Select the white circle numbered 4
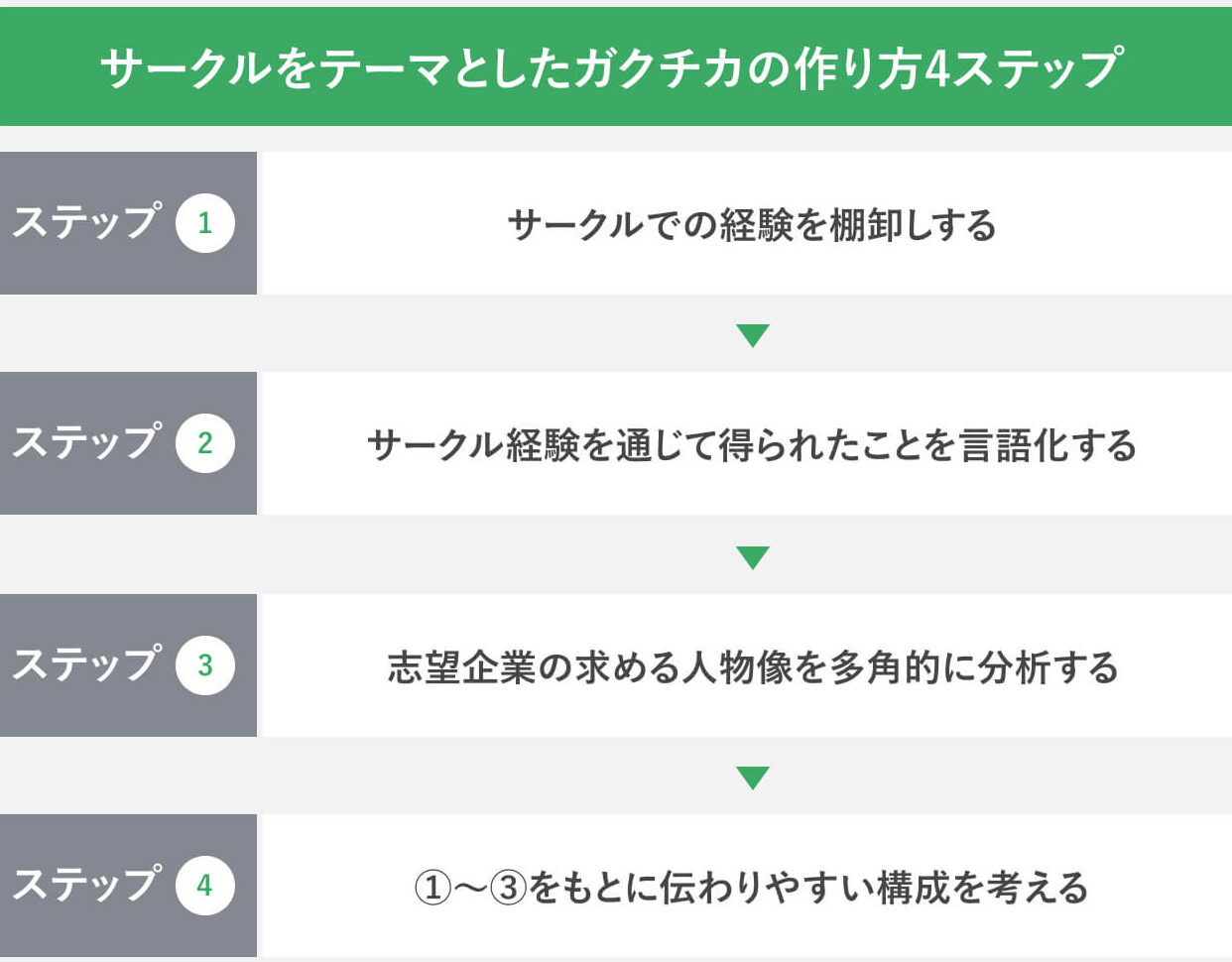 [204, 885]
